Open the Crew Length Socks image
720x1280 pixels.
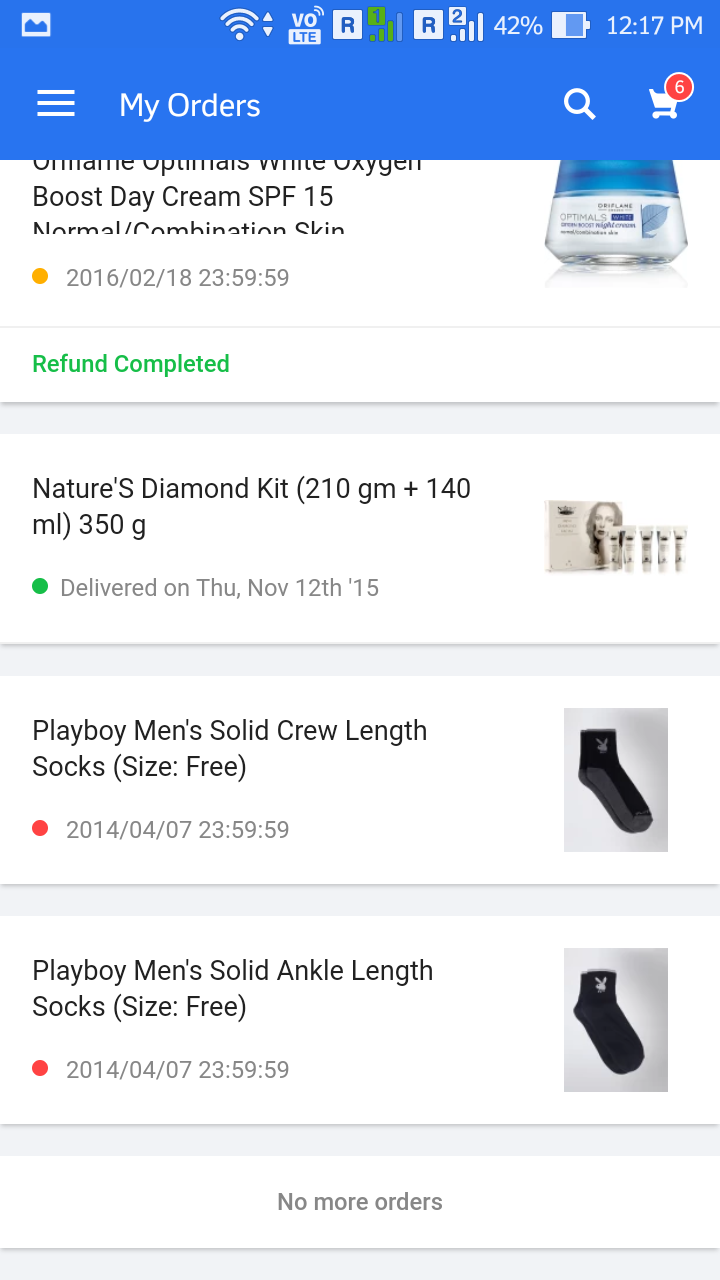[x=616, y=780]
